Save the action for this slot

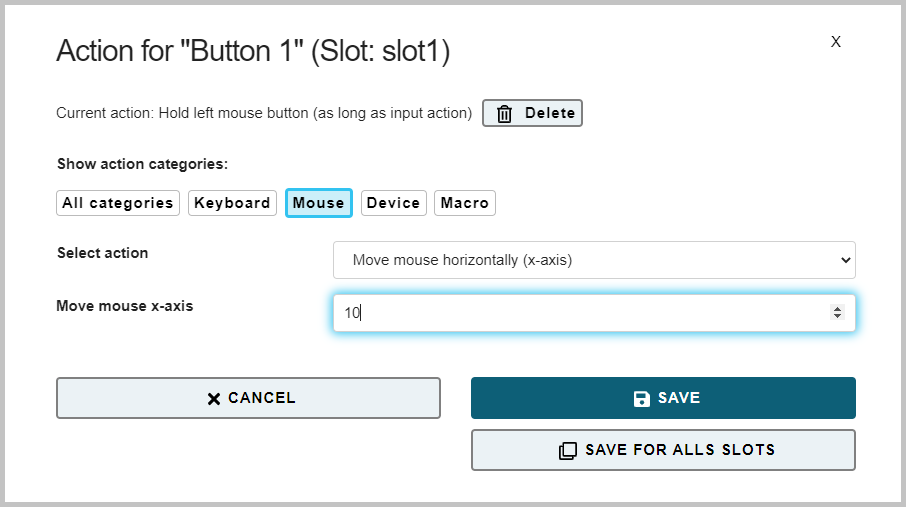click(x=663, y=398)
